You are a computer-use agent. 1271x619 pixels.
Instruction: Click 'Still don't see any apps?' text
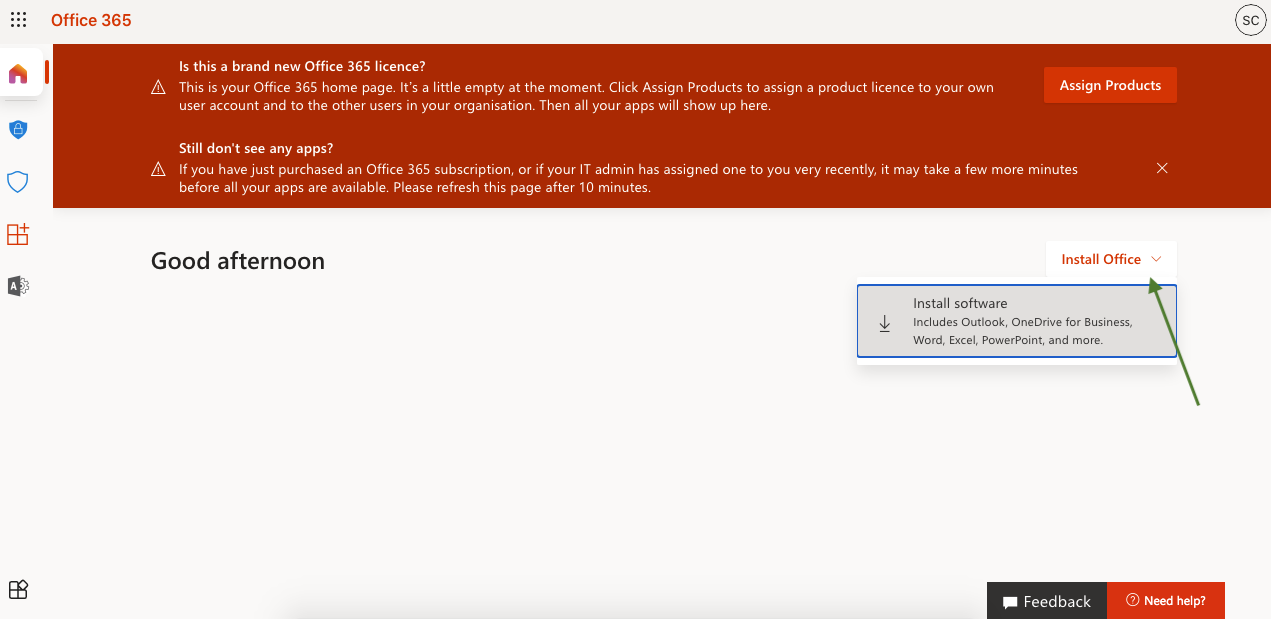tap(256, 148)
